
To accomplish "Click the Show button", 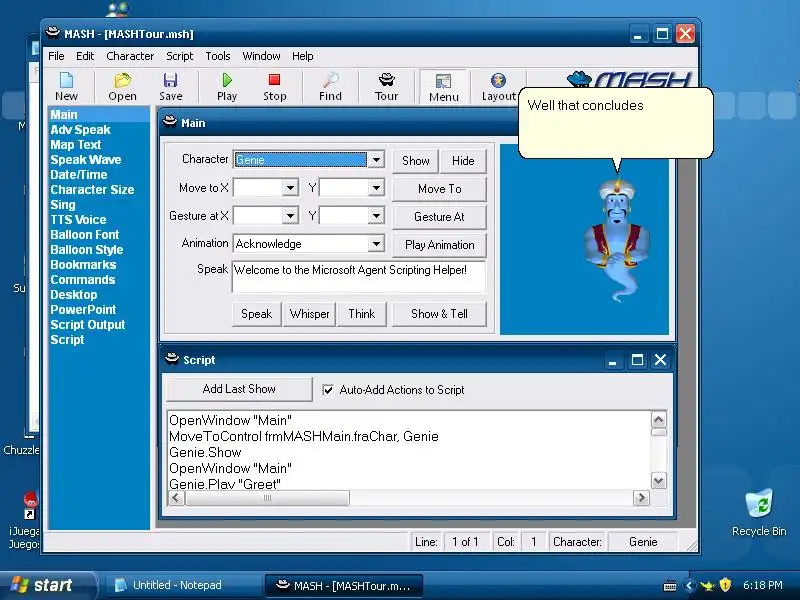I will (x=416, y=161).
